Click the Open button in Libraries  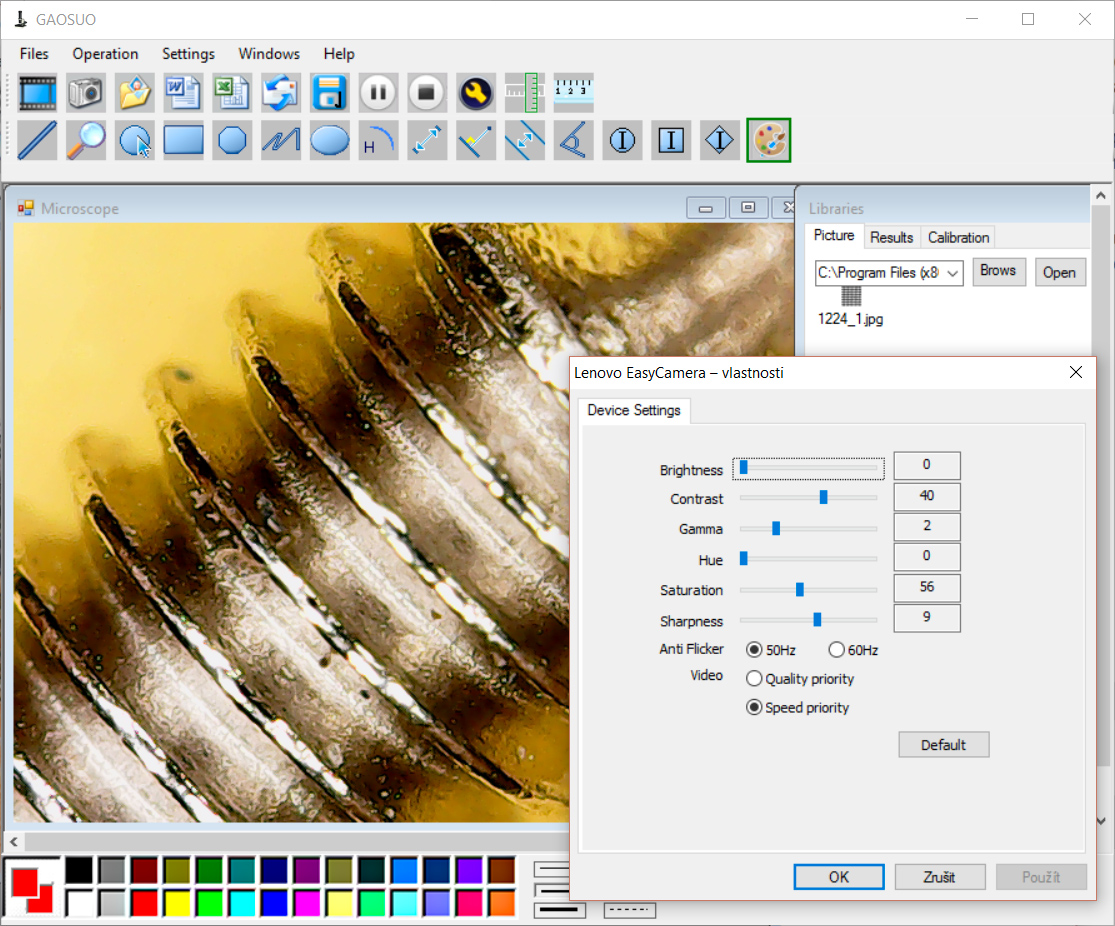(1060, 272)
